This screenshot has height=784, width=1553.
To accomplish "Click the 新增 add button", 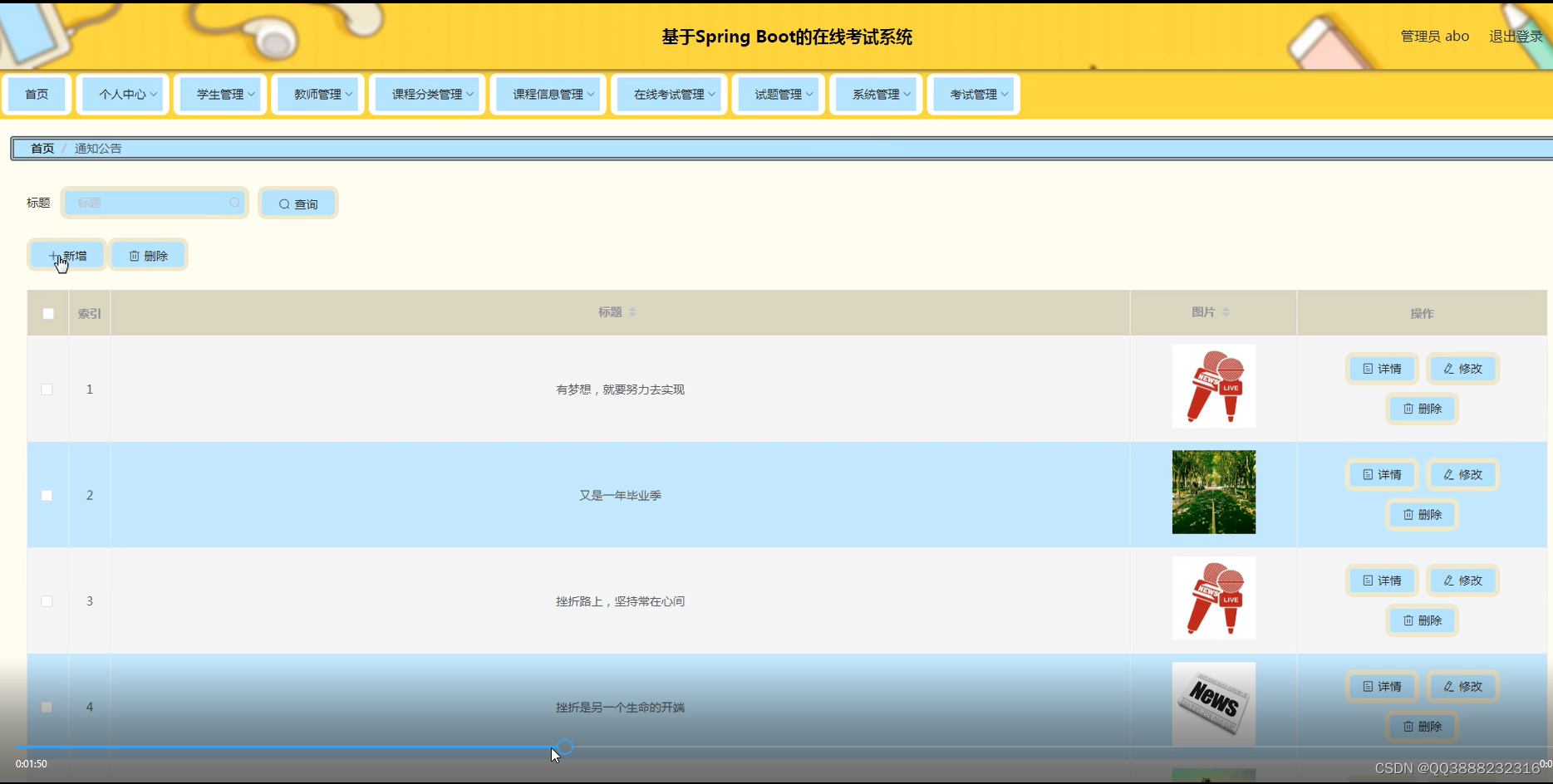I will [67, 256].
